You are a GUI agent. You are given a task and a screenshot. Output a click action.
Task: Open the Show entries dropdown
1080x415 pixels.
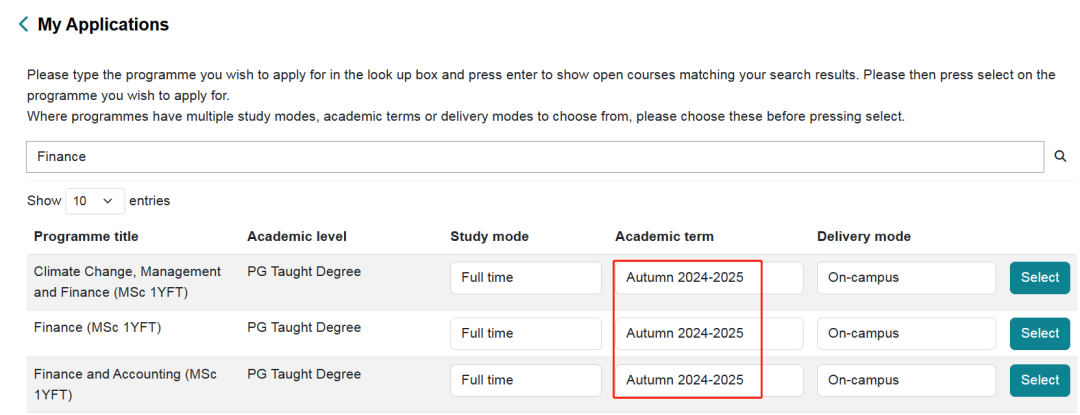(95, 201)
